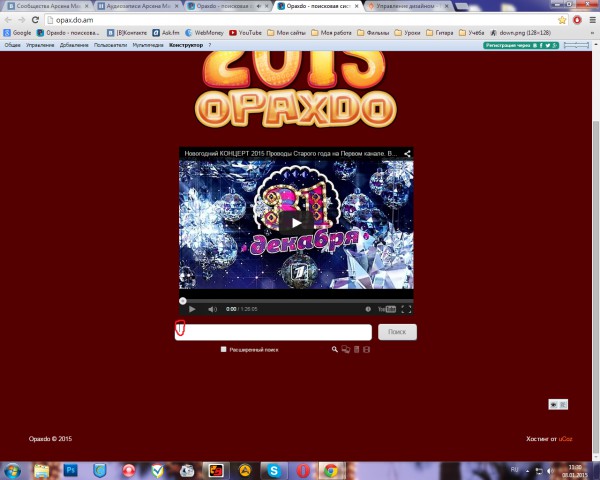The image size is (600, 480).
Task: Open the Chrome hamburger menu
Action: [x=592, y=20]
